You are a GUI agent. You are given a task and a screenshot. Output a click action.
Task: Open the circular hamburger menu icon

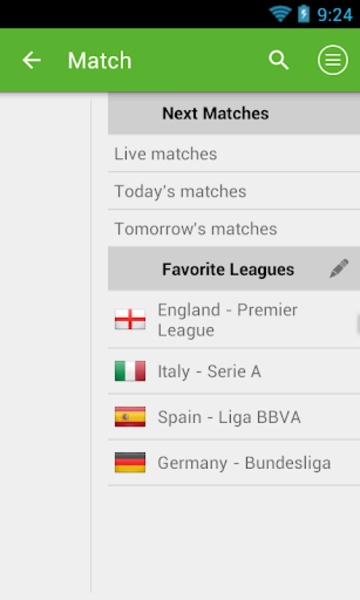tap(333, 60)
